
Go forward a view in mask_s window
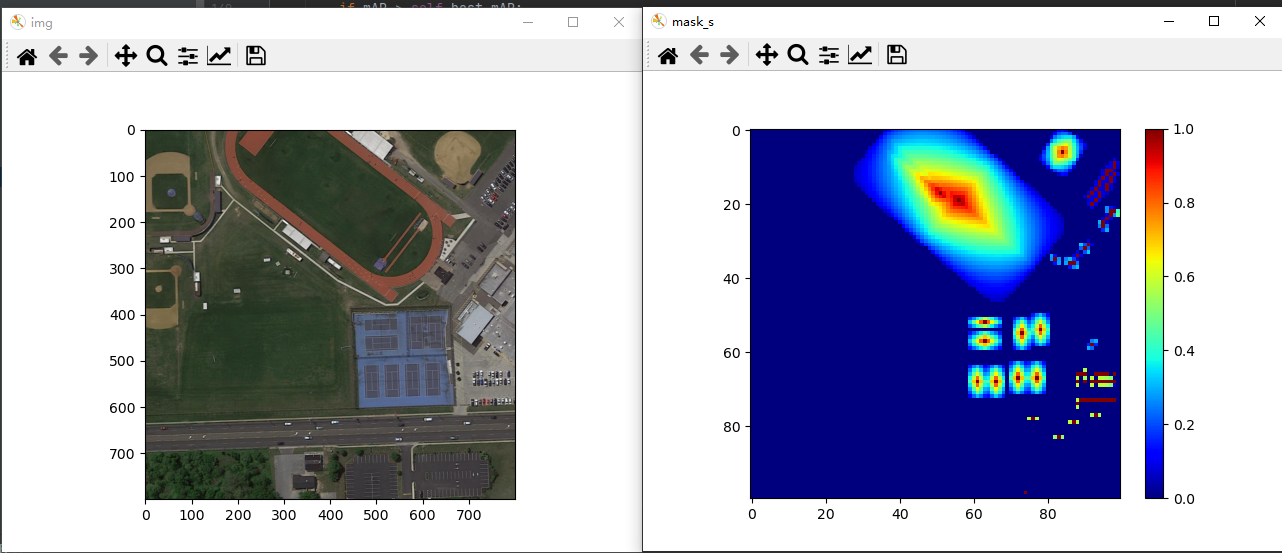point(729,55)
